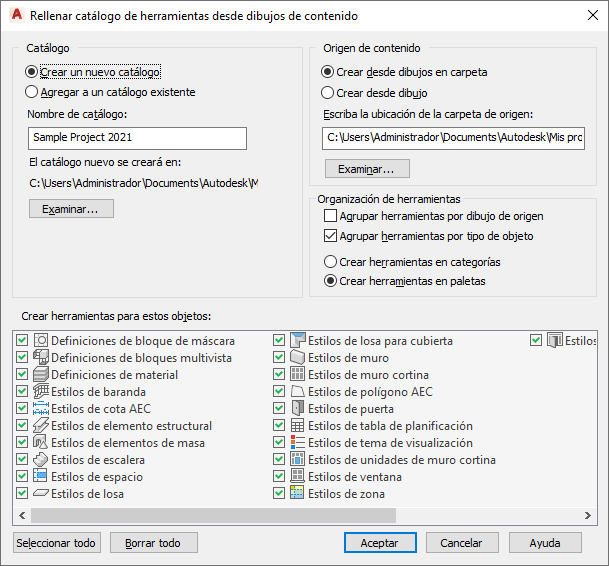
Task: Click the Estilos de puerta door icon
Action: (298, 408)
